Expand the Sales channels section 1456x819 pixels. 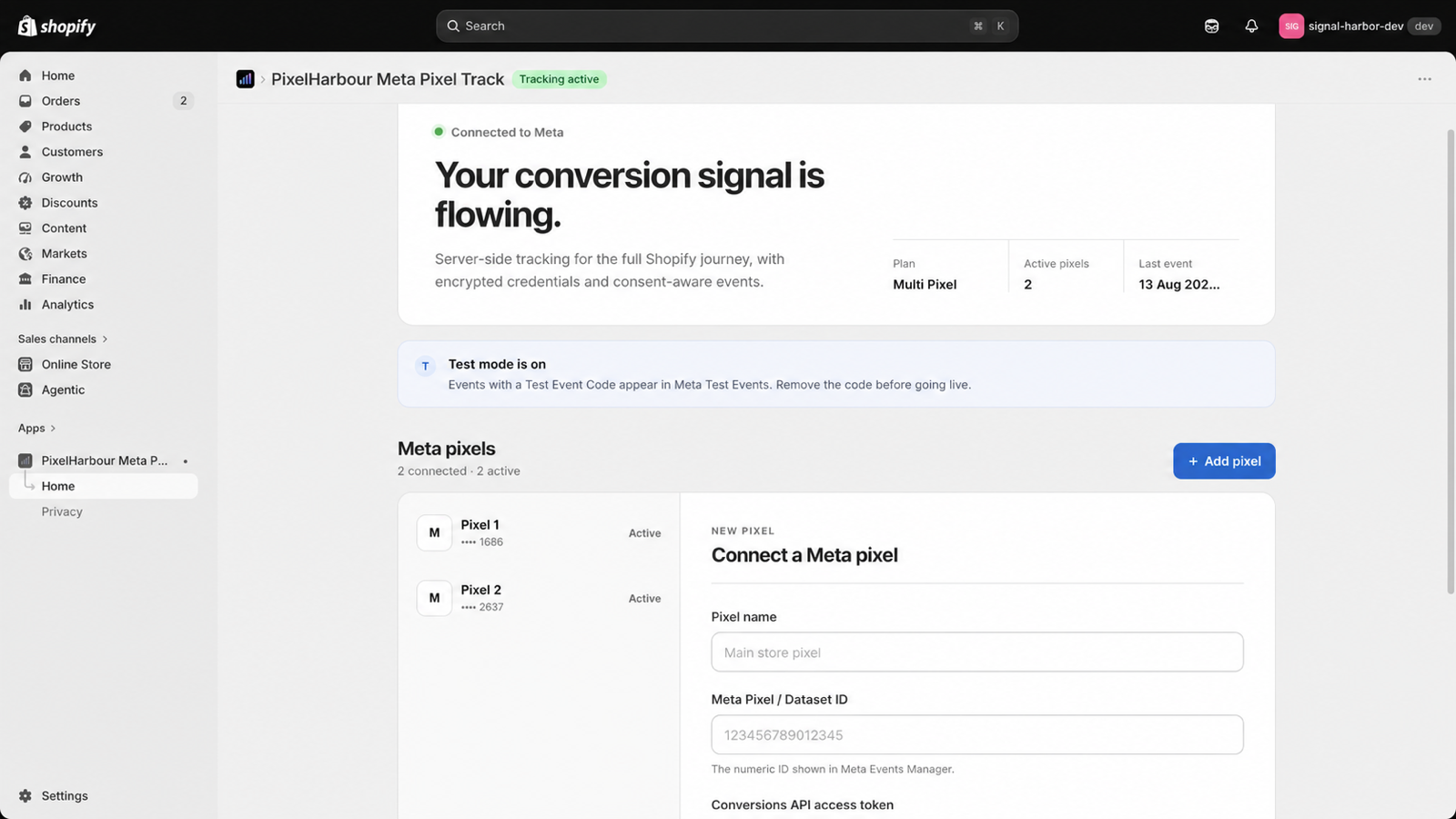(63, 339)
